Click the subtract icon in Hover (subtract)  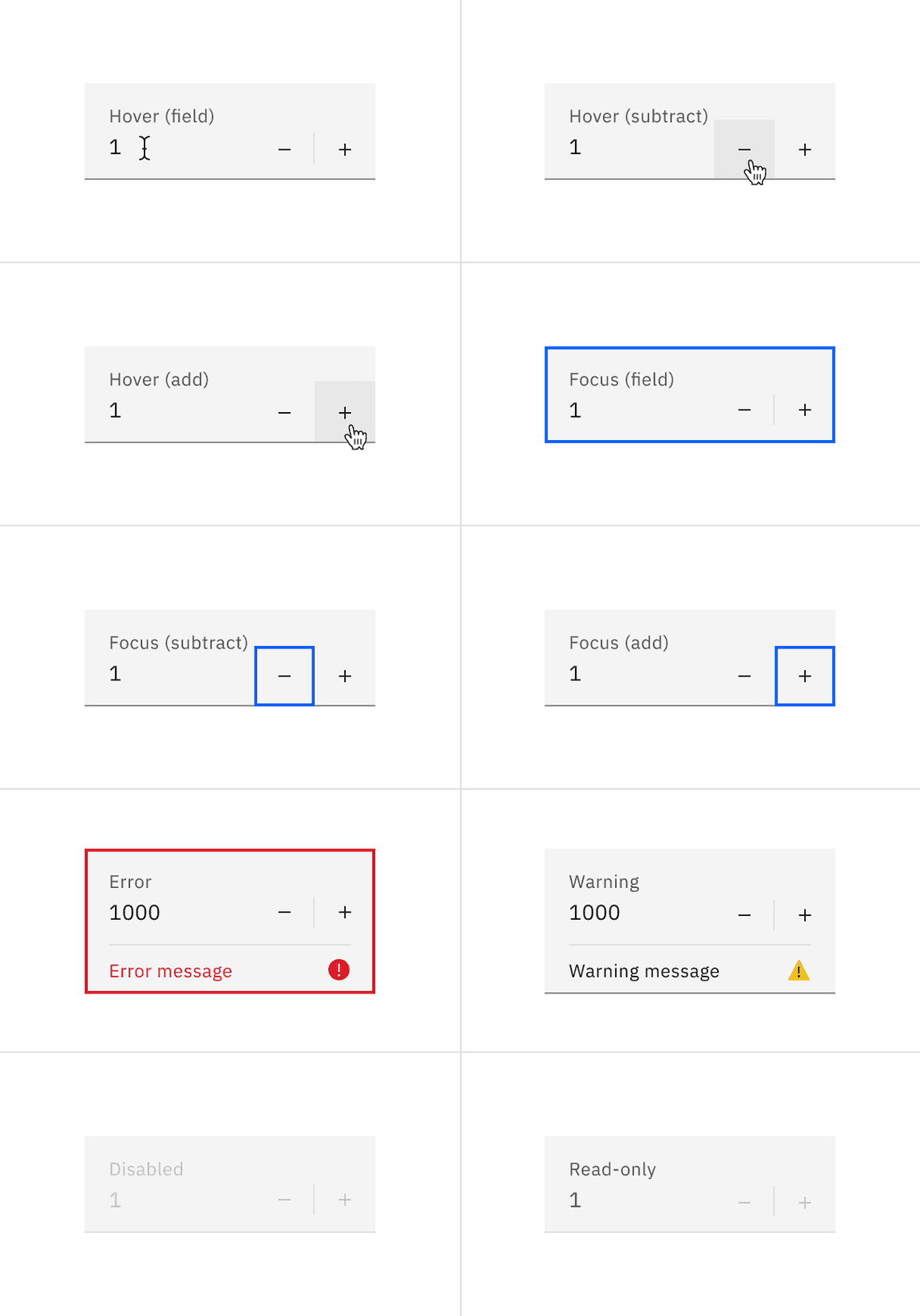(744, 149)
